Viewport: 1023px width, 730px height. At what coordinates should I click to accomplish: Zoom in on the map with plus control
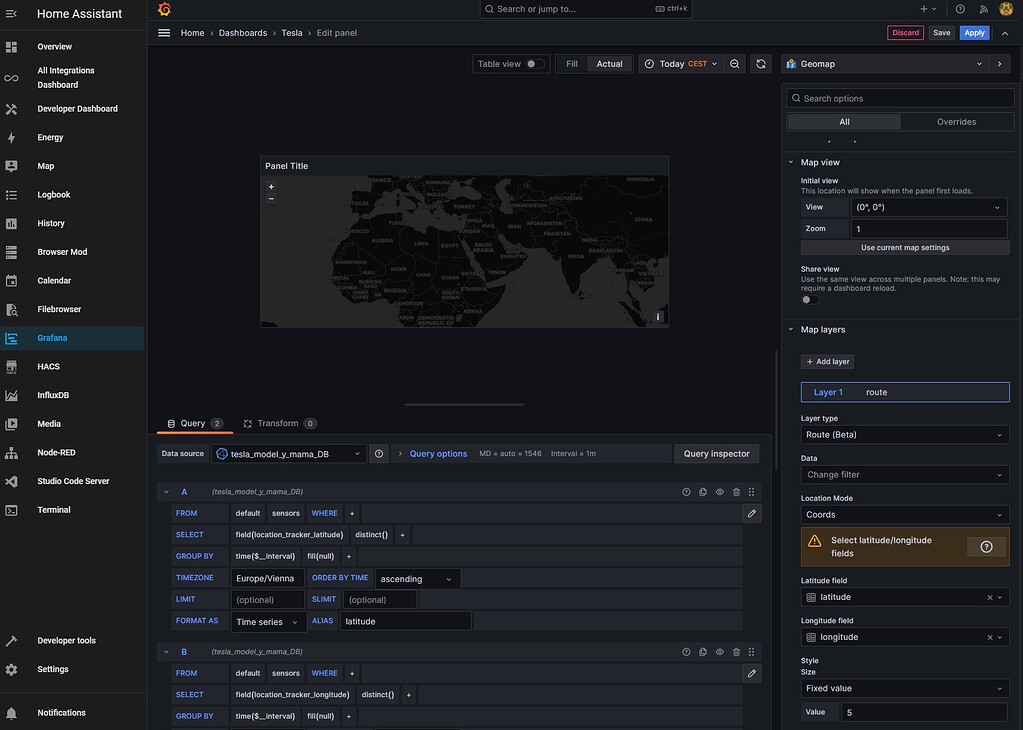(270, 185)
